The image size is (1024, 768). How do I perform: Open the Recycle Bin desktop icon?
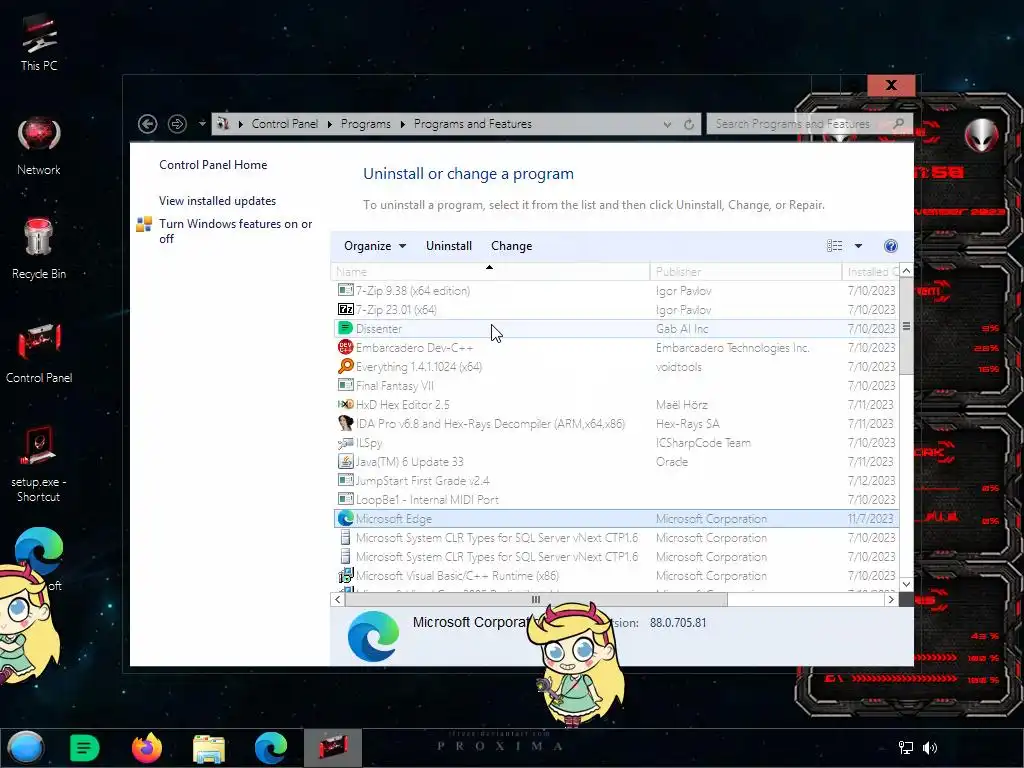coord(39,248)
